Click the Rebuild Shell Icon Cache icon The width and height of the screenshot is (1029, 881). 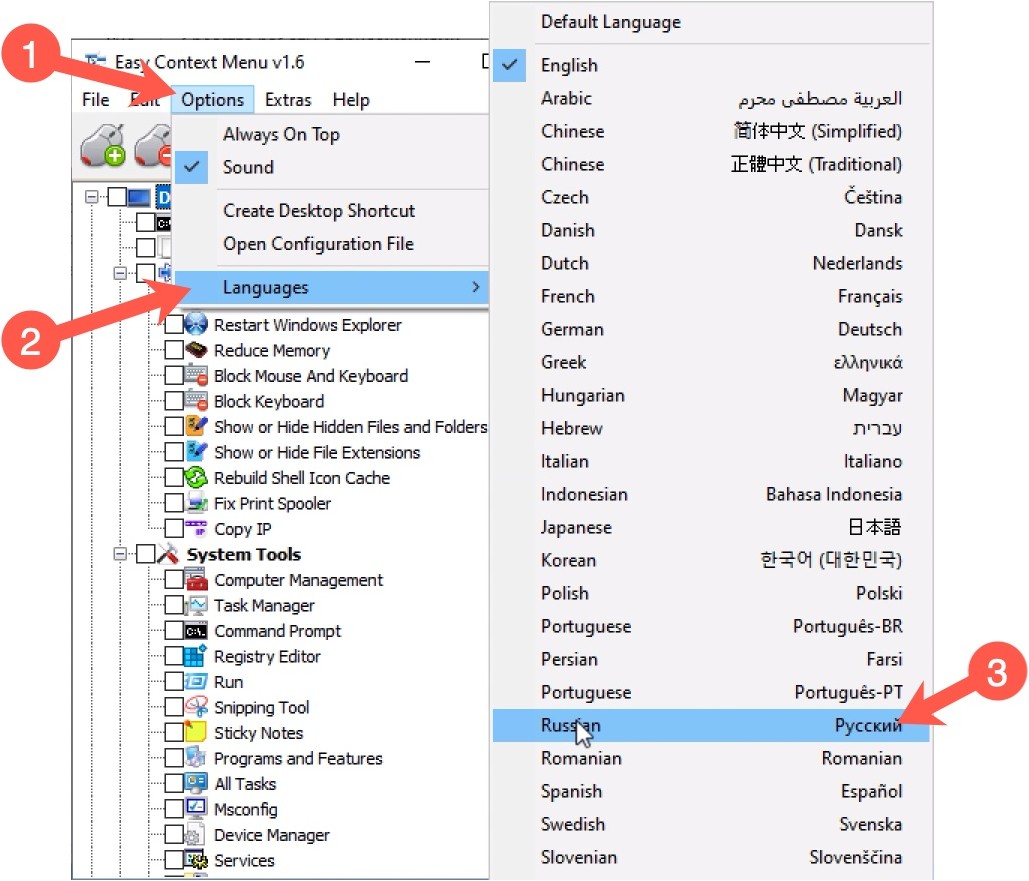196,477
